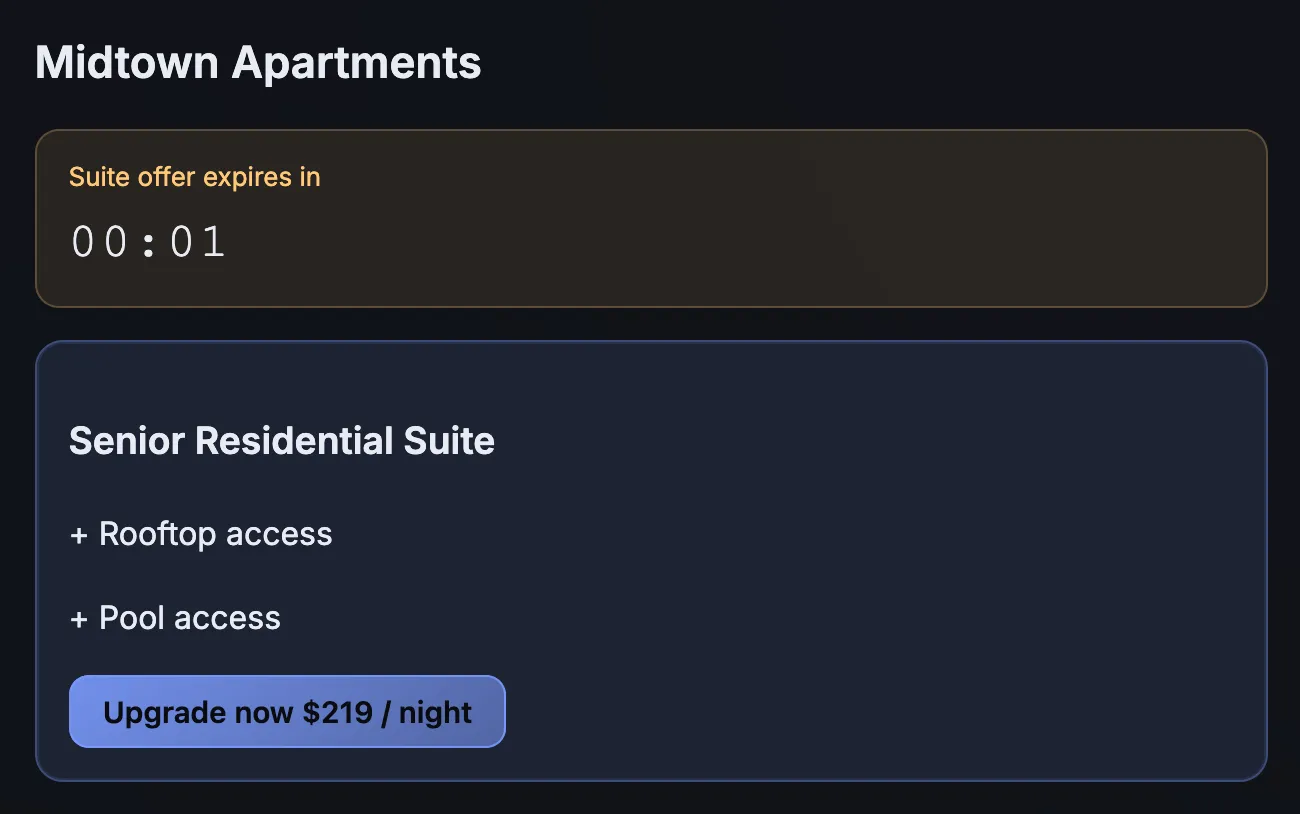Click the colon in the countdown display

pos(150,240)
